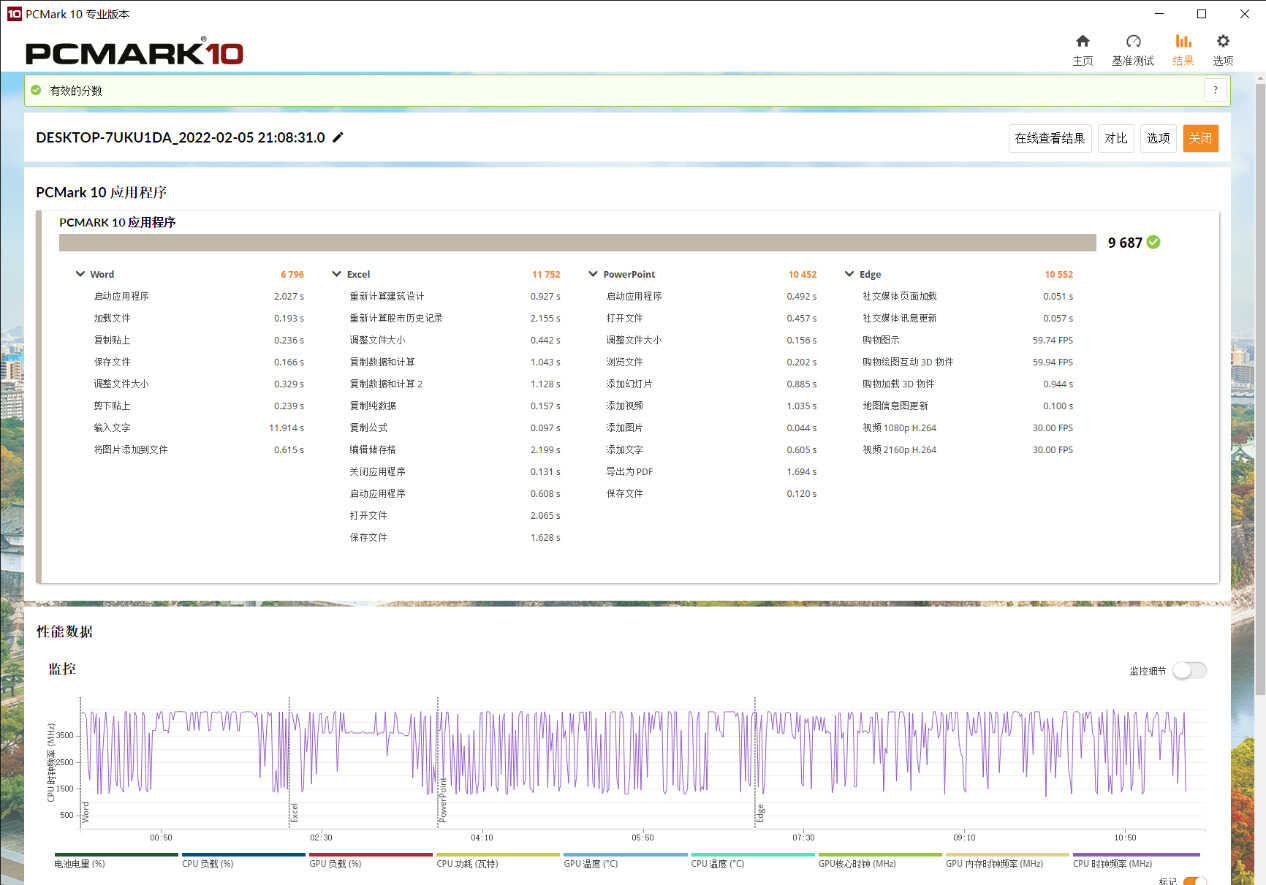This screenshot has width=1266, height=885.
Task: Collapse the Word results group chevron
Action: 80,274
